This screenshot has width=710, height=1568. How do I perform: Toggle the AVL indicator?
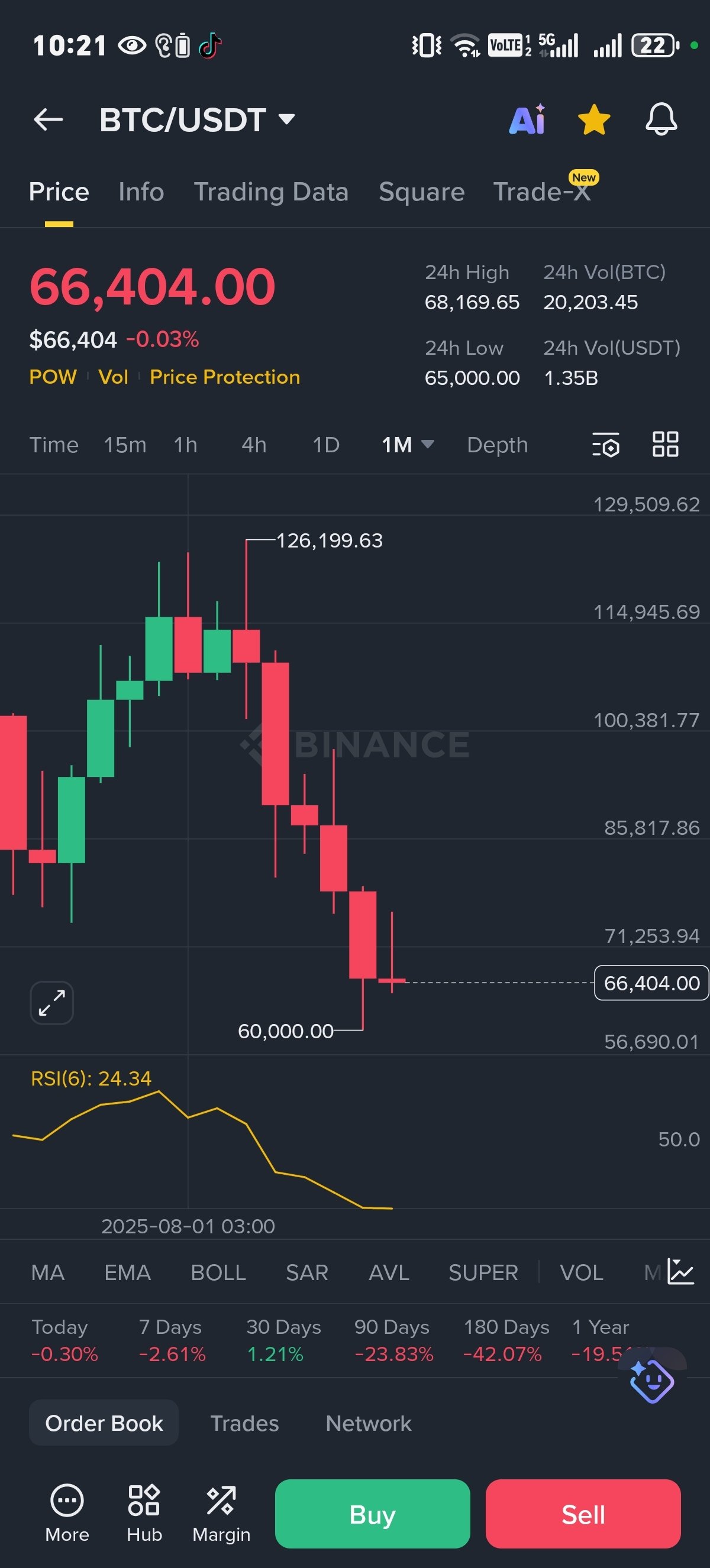tap(389, 1272)
